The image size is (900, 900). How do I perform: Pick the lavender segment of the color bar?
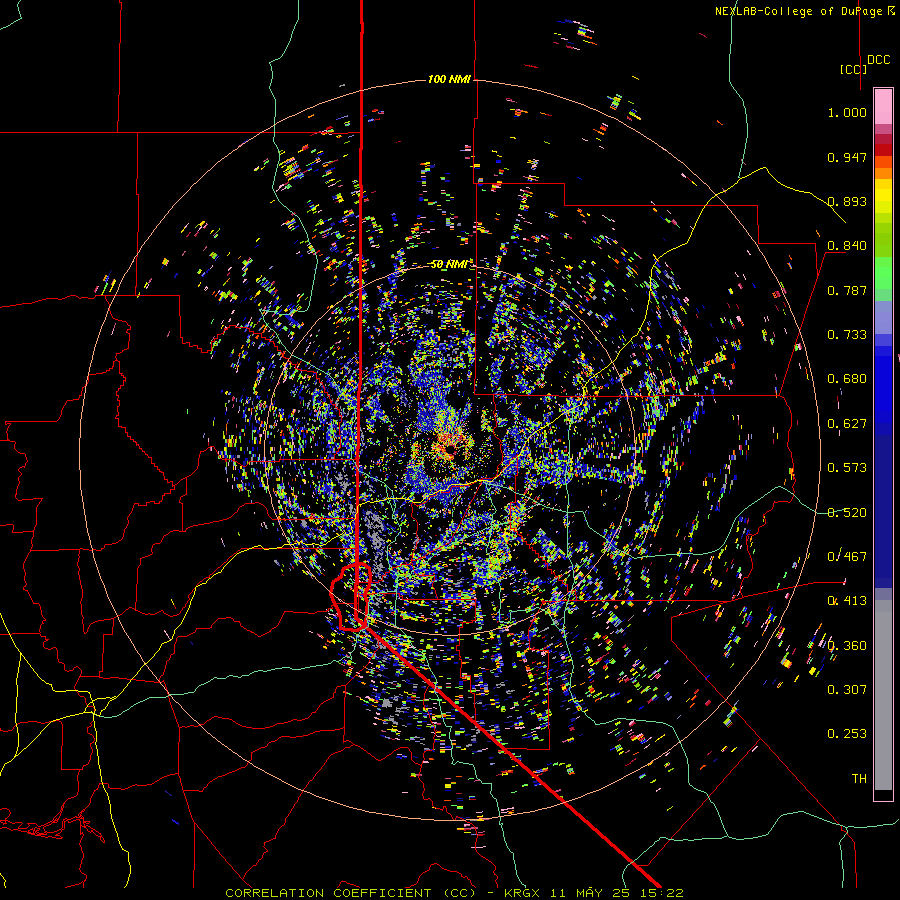(x=883, y=317)
